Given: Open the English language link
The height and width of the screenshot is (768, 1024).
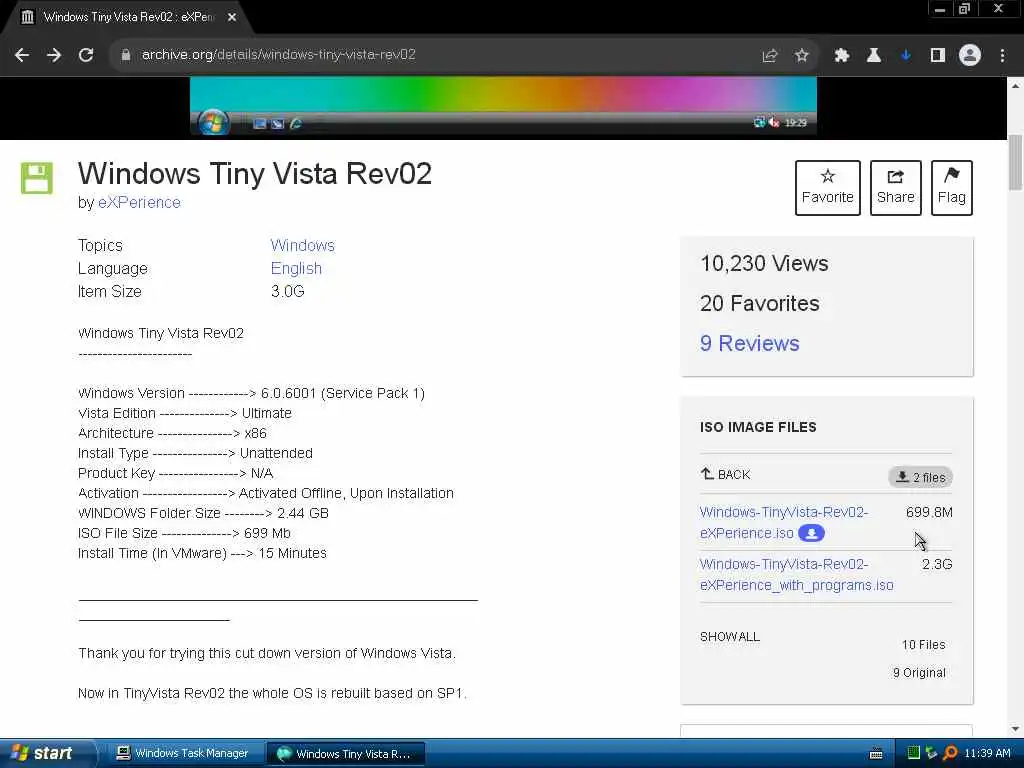Looking at the screenshot, I should pos(296,268).
